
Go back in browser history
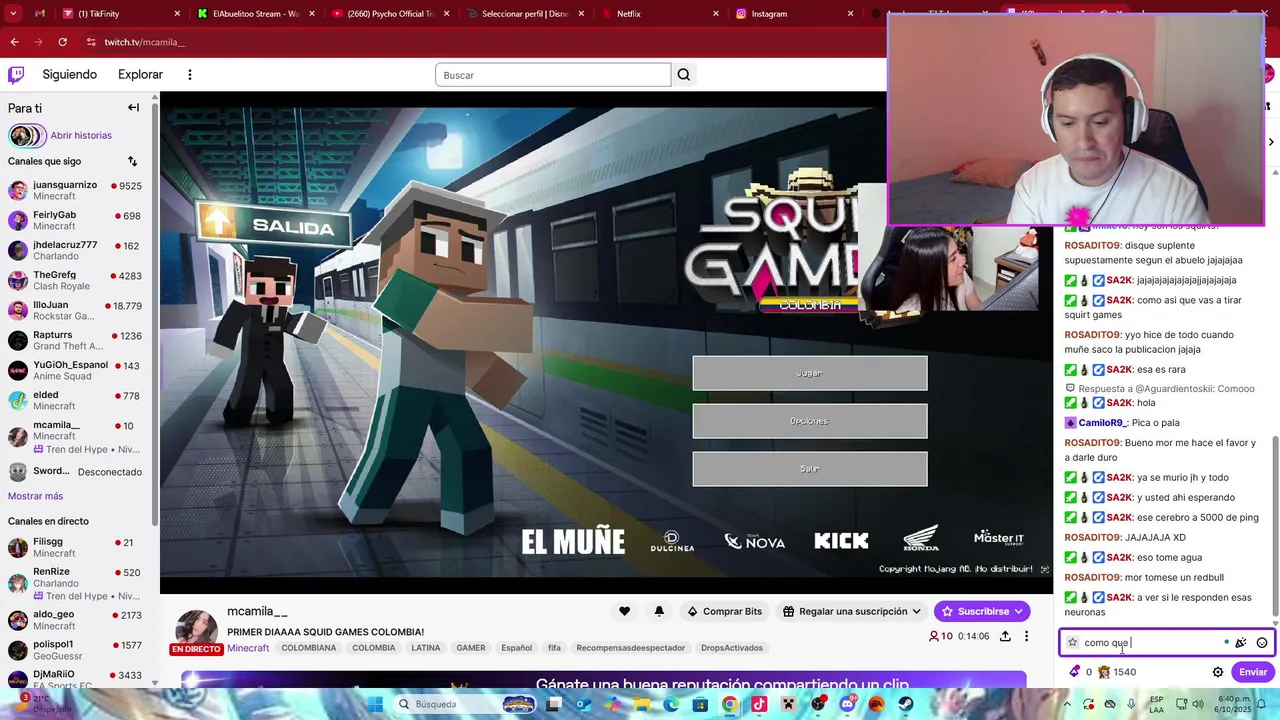14,42
